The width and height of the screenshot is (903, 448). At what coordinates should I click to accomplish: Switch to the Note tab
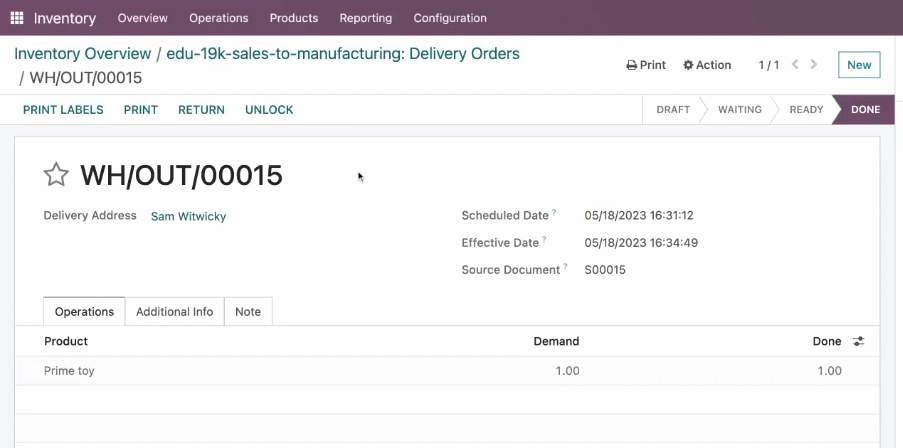(x=248, y=312)
